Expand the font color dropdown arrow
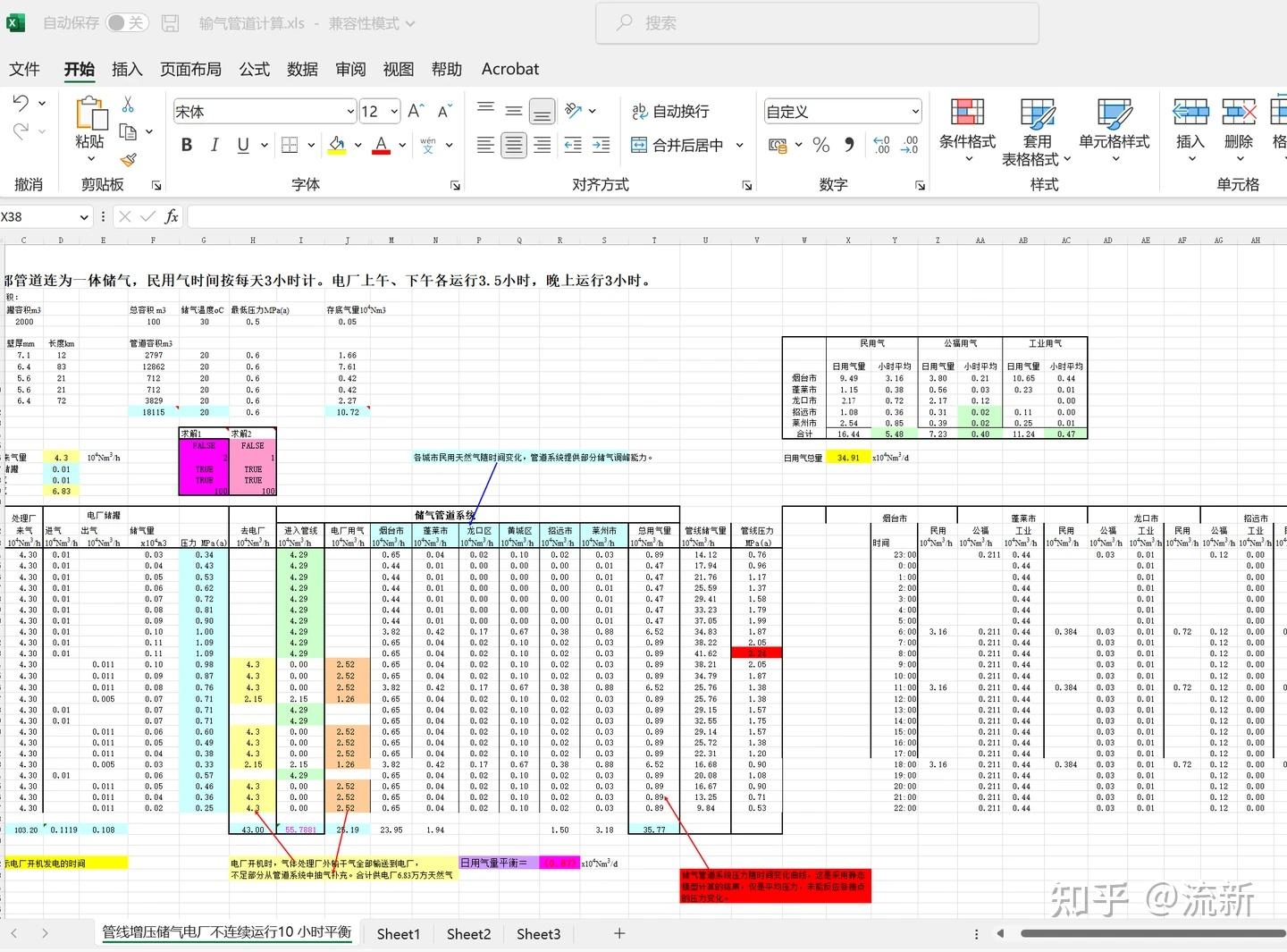The image size is (1287, 952). point(402,145)
